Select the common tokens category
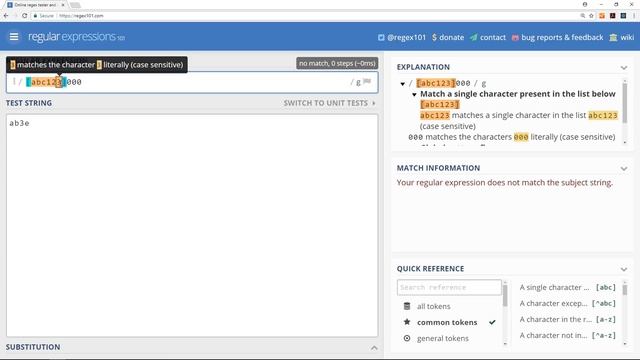The image size is (640, 360). [447, 322]
